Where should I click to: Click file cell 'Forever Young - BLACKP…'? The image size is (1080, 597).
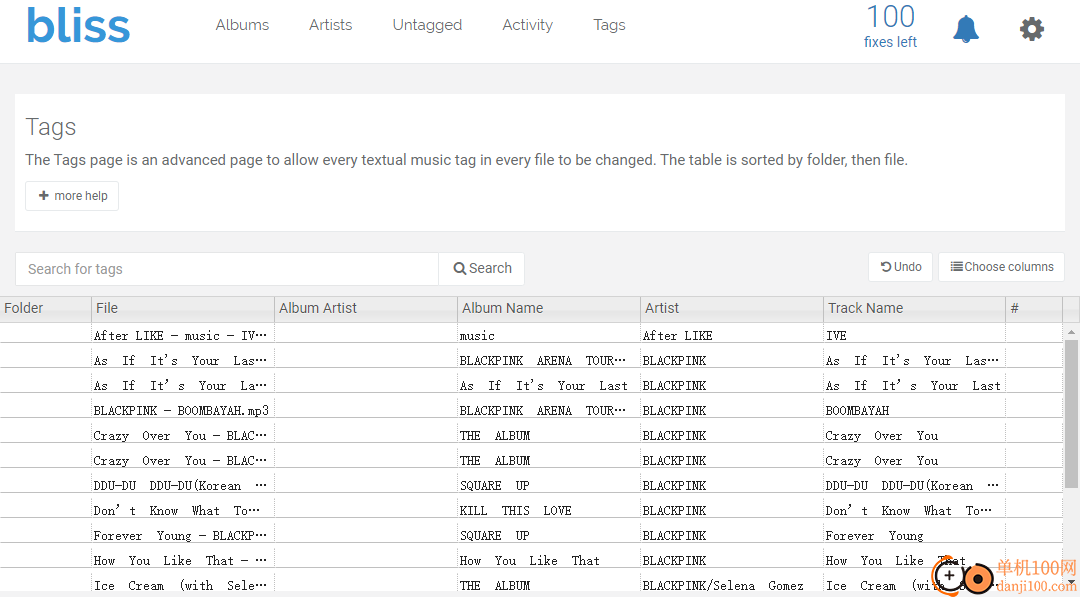(x=183, y=535)
